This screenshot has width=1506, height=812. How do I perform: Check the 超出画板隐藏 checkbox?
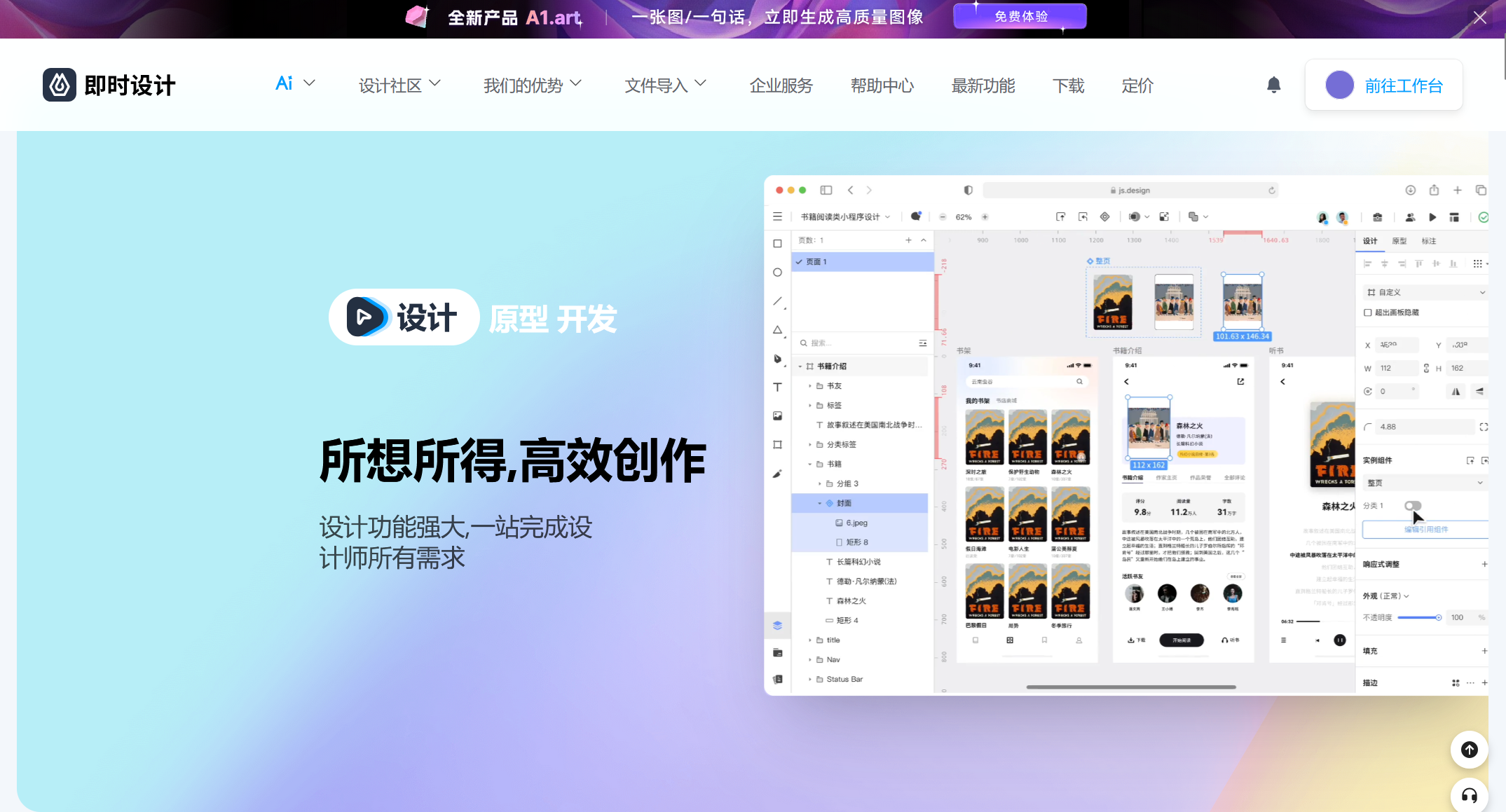point(1367,312)
